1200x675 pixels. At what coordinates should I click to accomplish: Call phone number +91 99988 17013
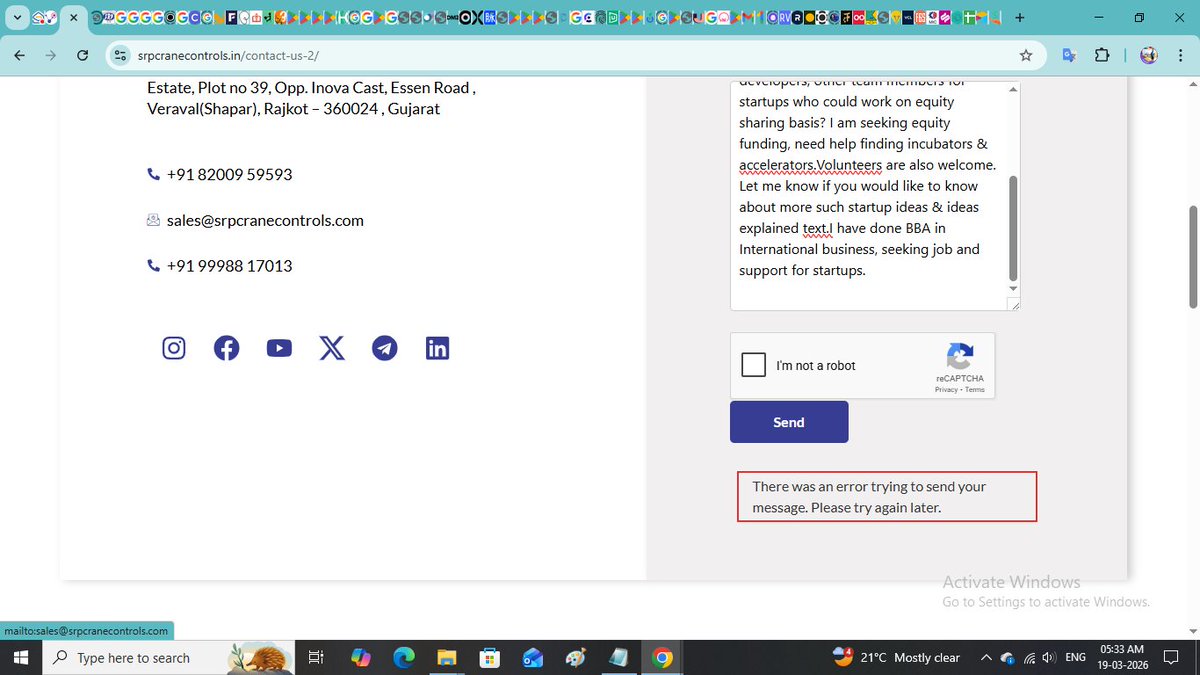230,266
